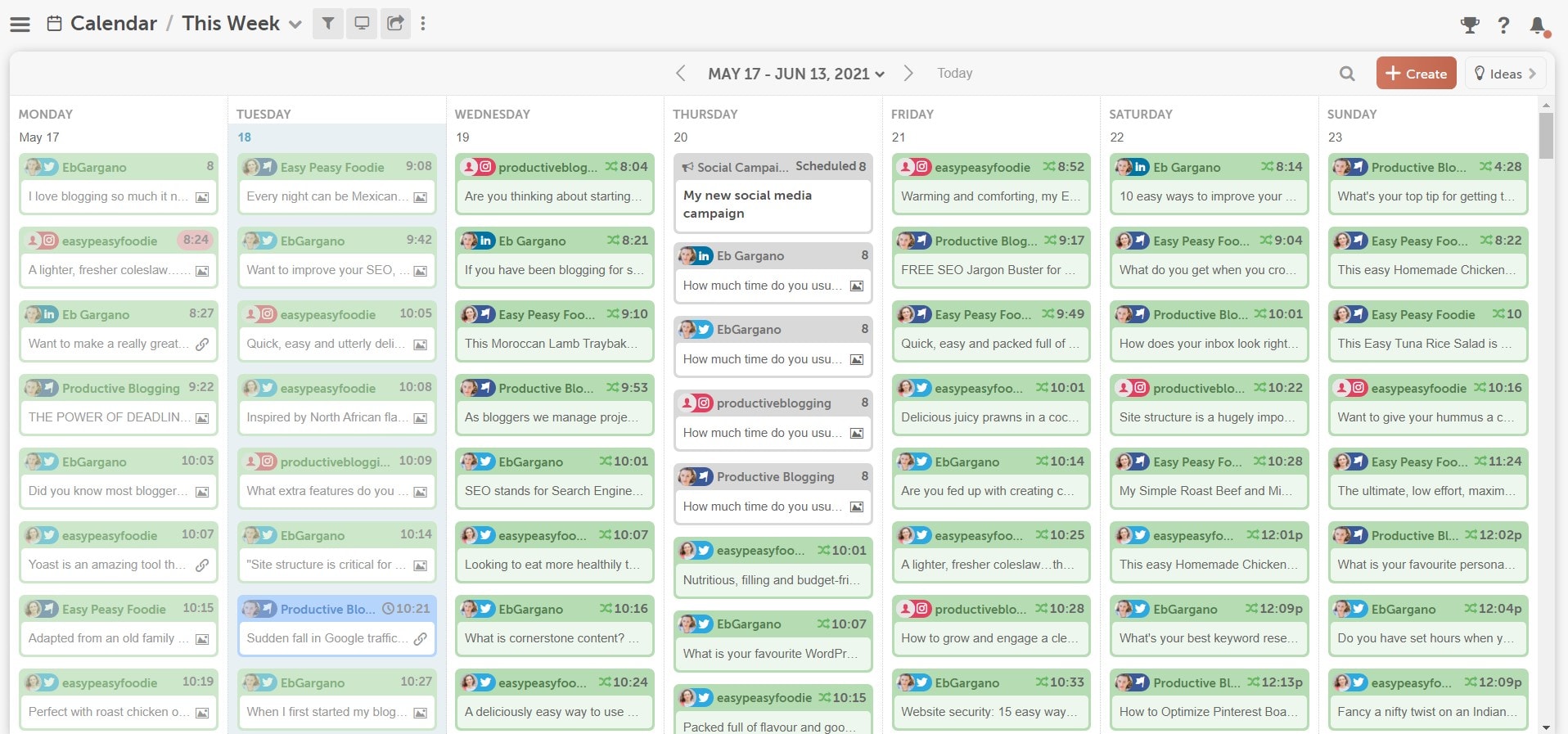Select the Monday May 17 date label
The width and height of the screenshot is (1568, 734).
tap(39, 137)
